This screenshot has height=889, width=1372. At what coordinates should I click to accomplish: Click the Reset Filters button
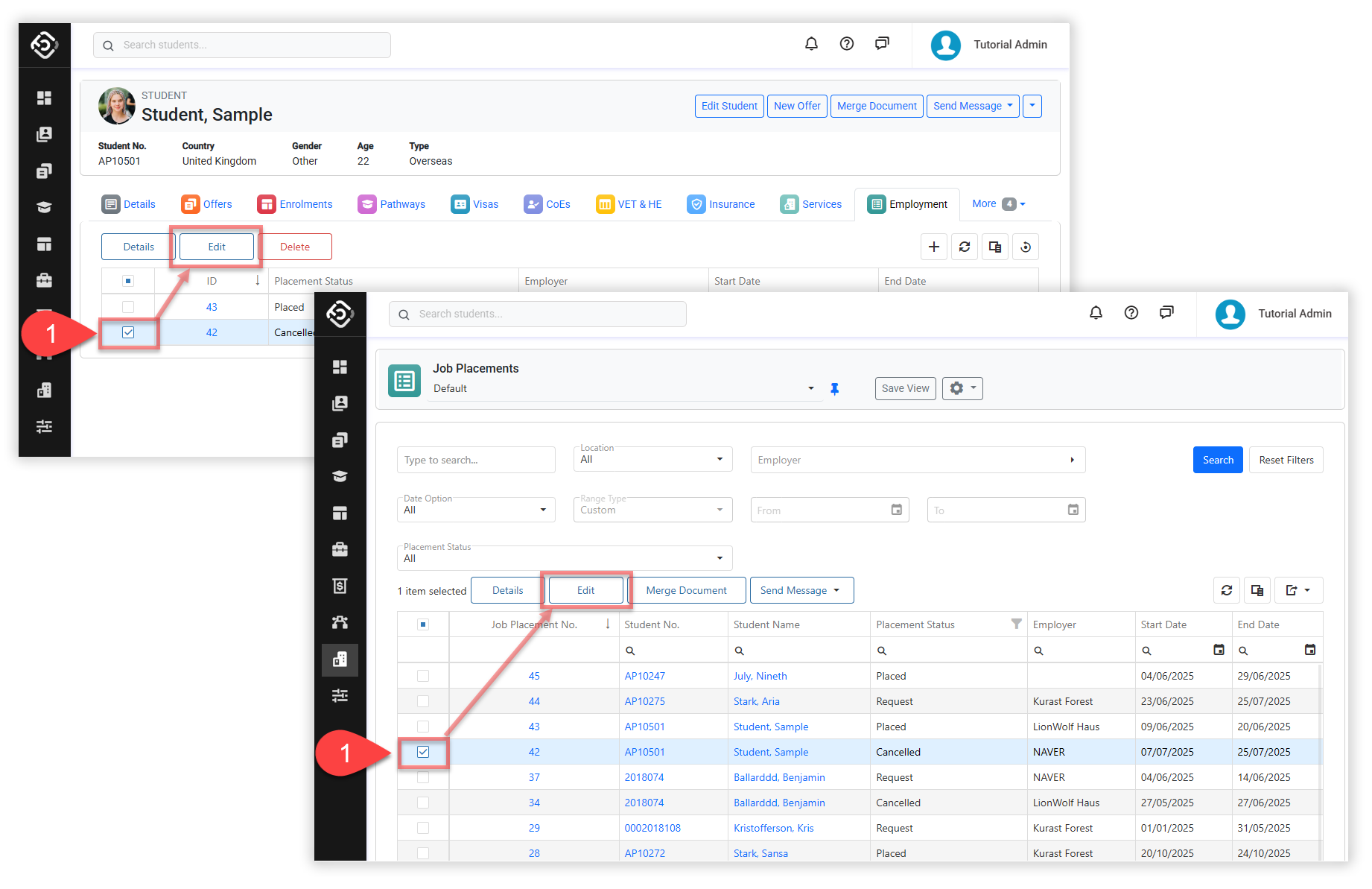pyautogui.click(x=1286, y=460)
